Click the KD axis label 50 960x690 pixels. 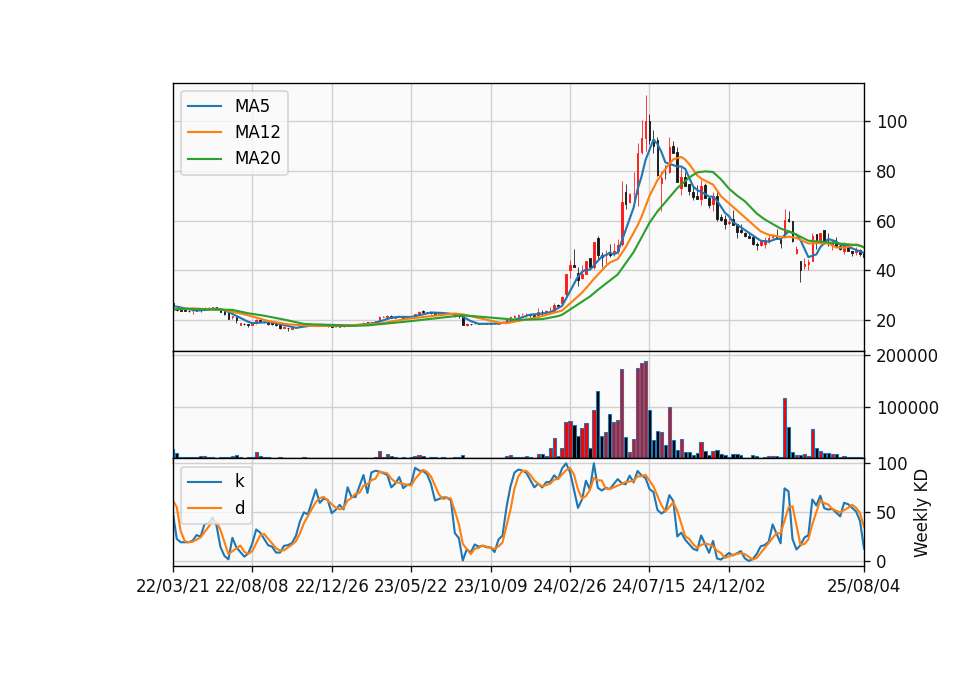point(887,512)
